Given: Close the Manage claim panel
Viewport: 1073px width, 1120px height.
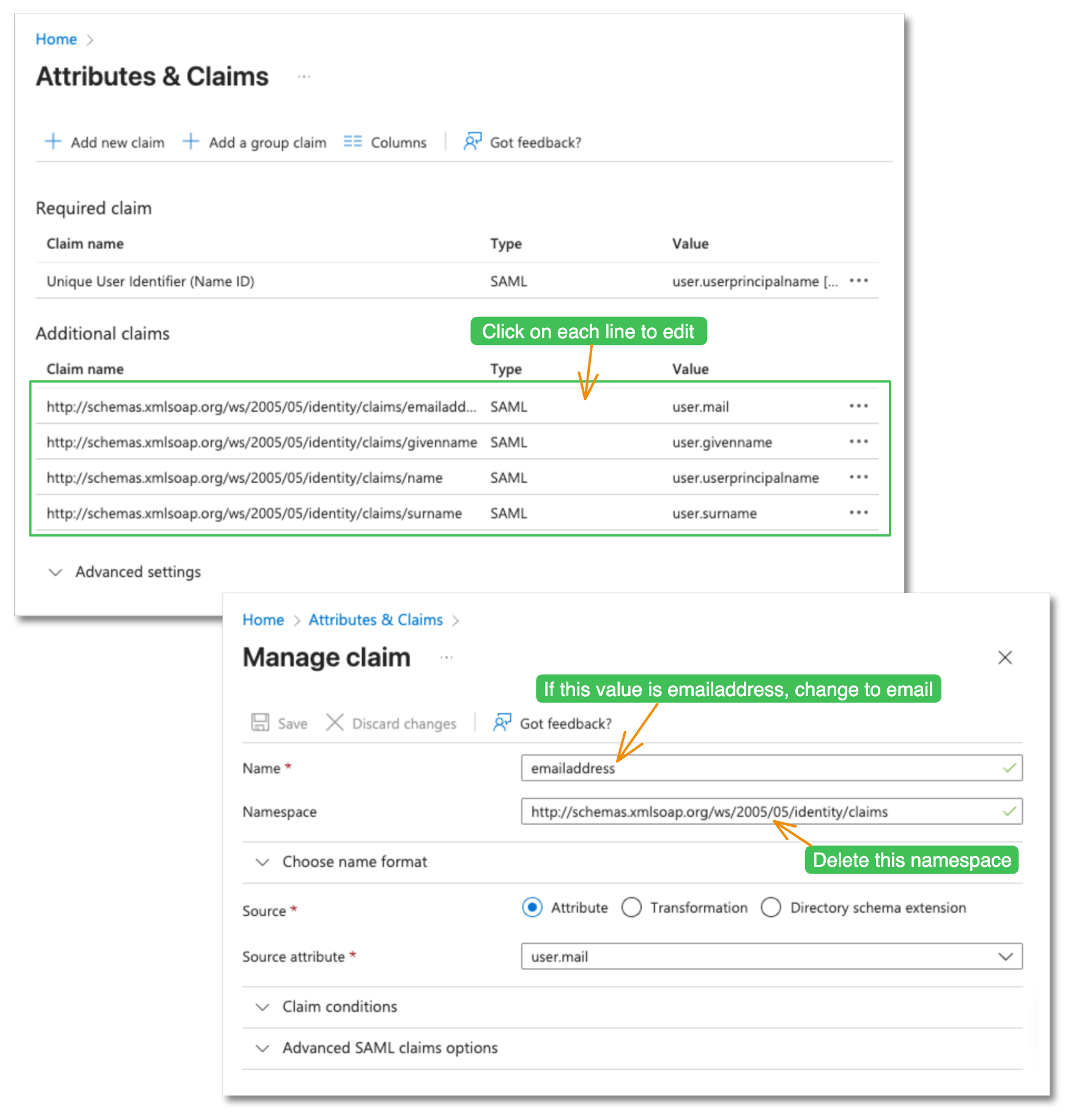Looking at the screenshot, I should [1004, 658].
